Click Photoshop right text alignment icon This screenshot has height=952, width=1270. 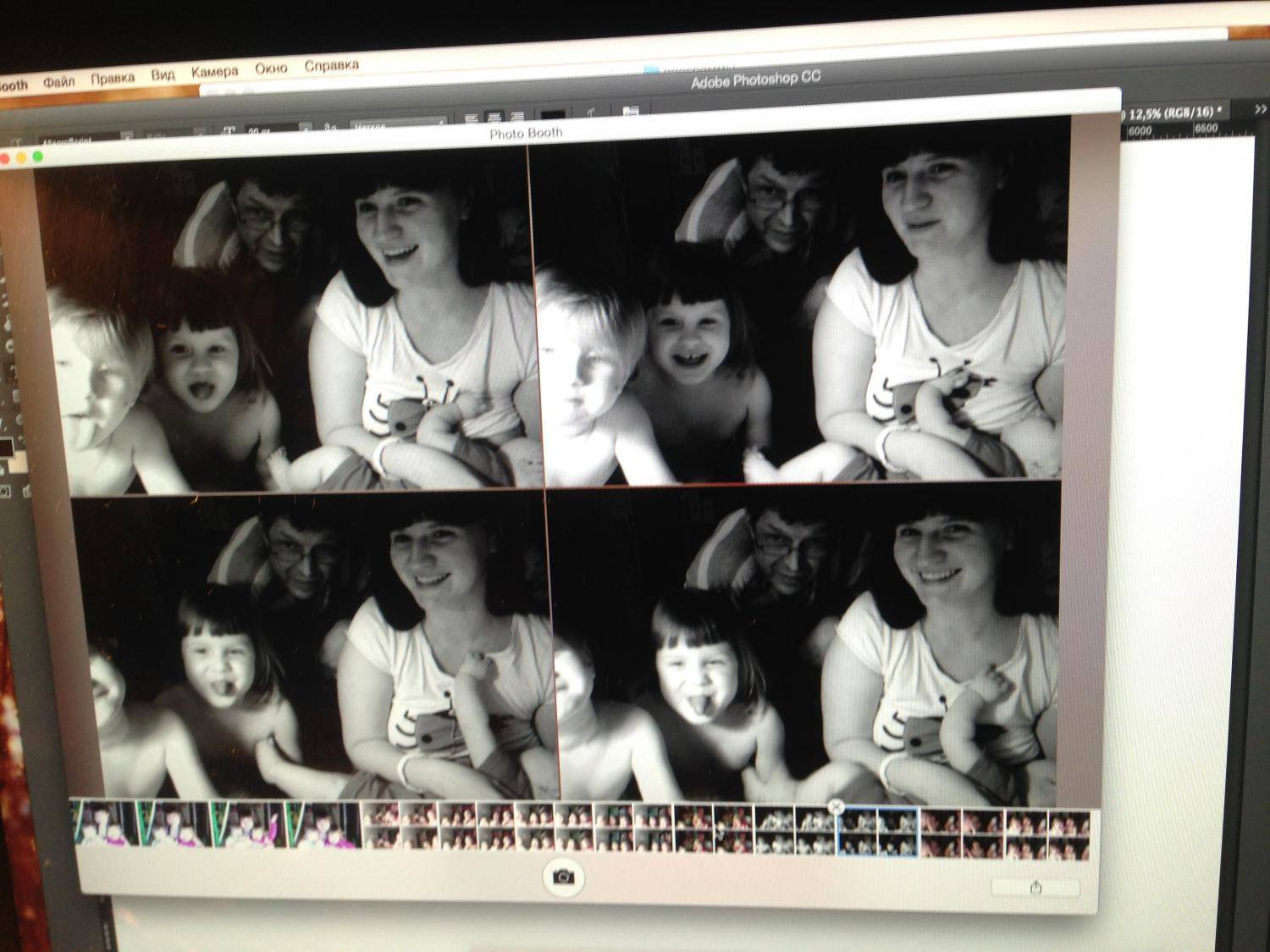516,116
